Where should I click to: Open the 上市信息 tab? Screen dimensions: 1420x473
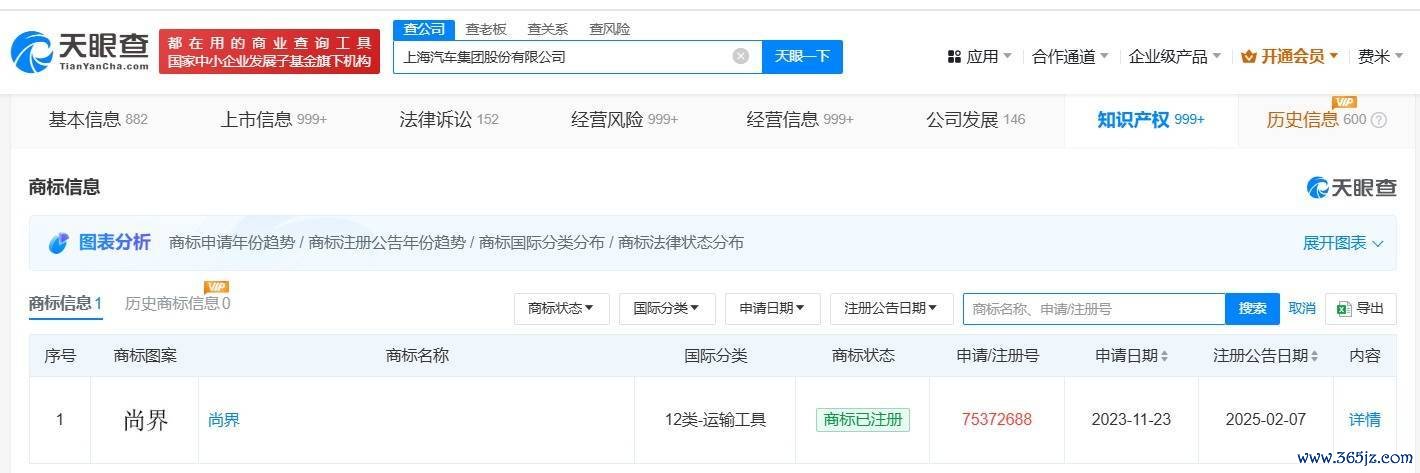(x=273, y=120)
